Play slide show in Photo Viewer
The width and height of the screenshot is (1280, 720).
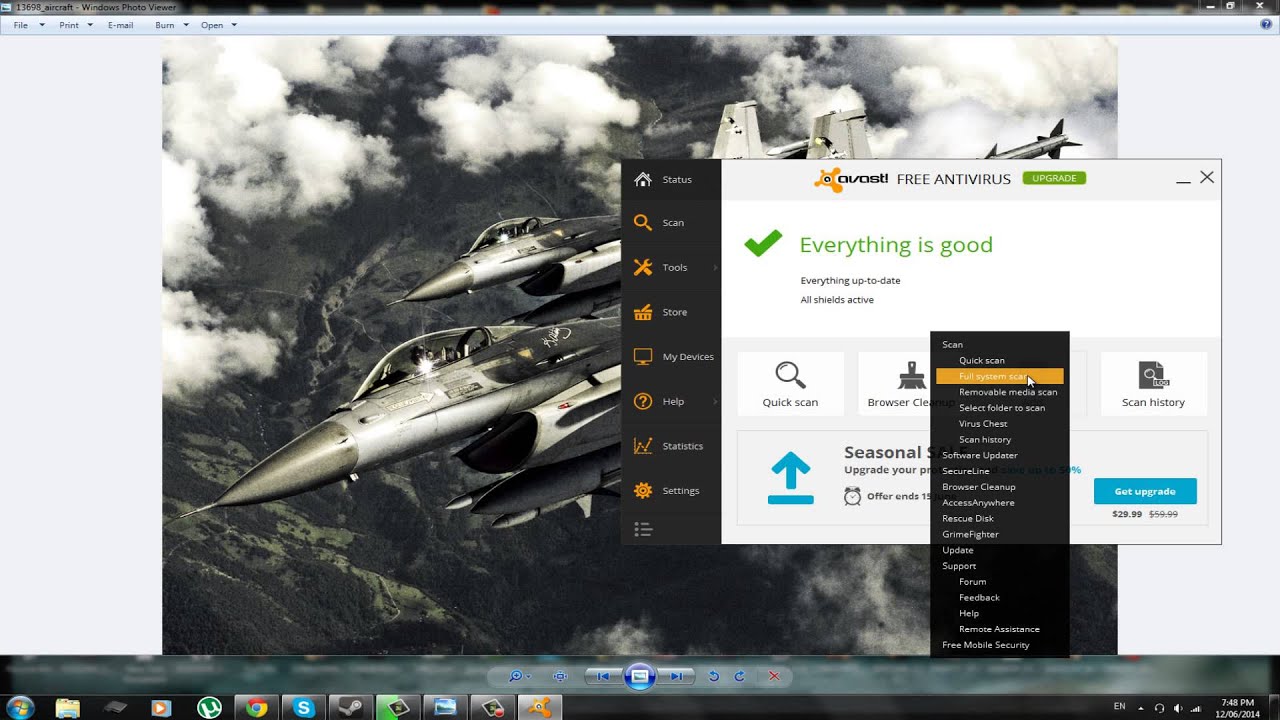[640, 676]
